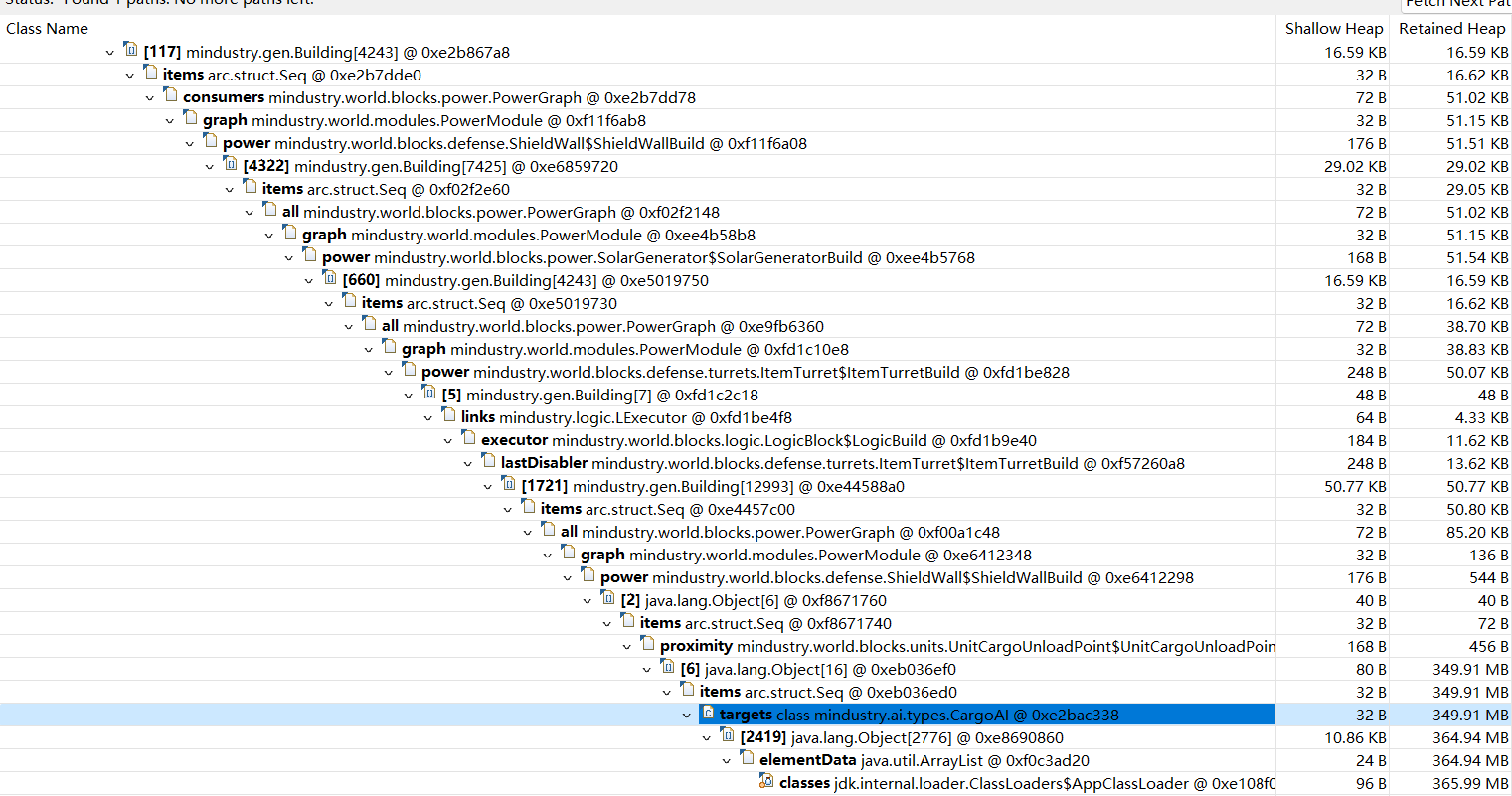This screenshot has width=1512, height=796.
Task: Click the object icon next to links LExecutor node
Action: [x=448, y=417]
